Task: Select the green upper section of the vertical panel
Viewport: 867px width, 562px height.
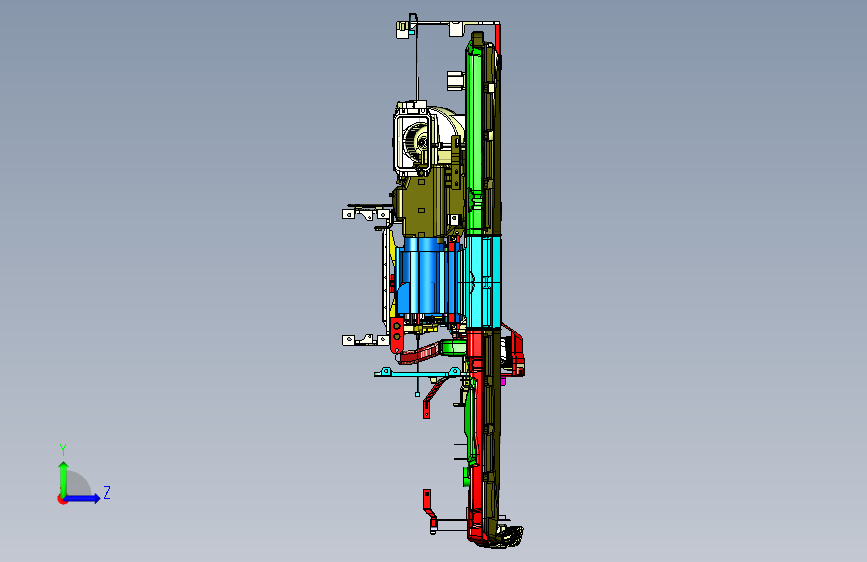Action: point(474,138)
